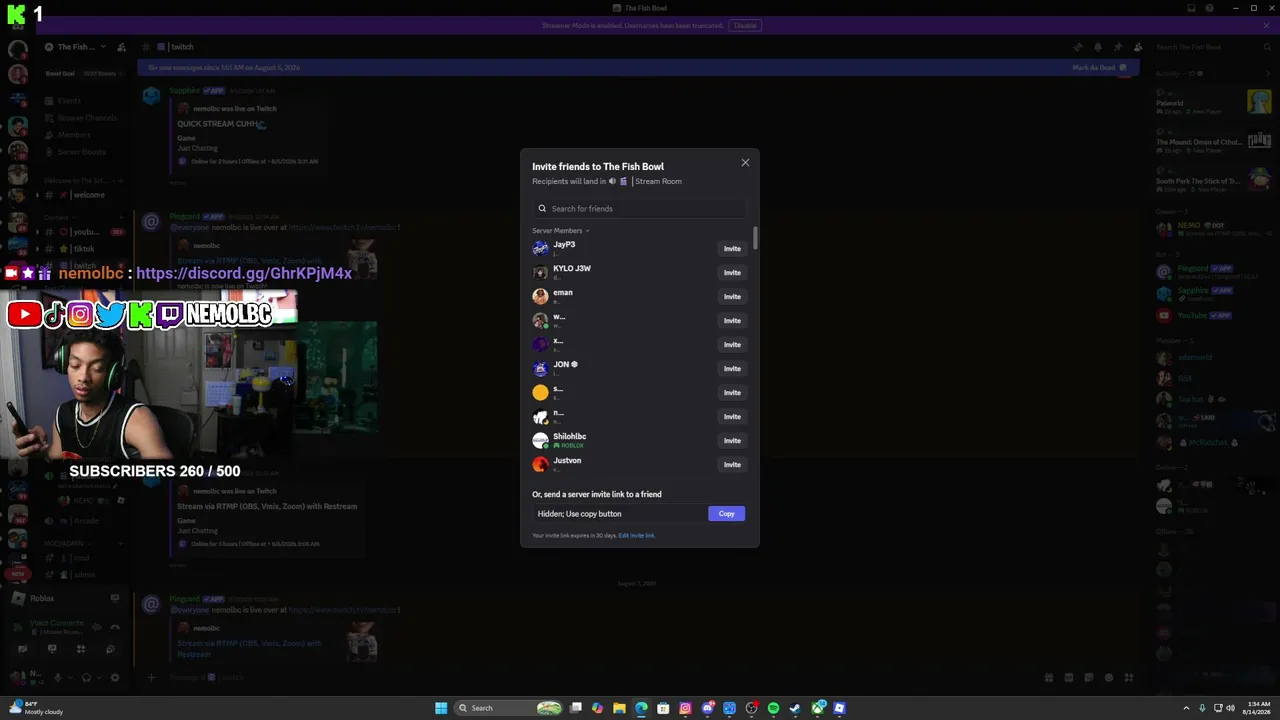The image size is (1280, 720).
Task: Expand the Server Members dropdown
Action: pyautogui.click(x=561, y=231)
